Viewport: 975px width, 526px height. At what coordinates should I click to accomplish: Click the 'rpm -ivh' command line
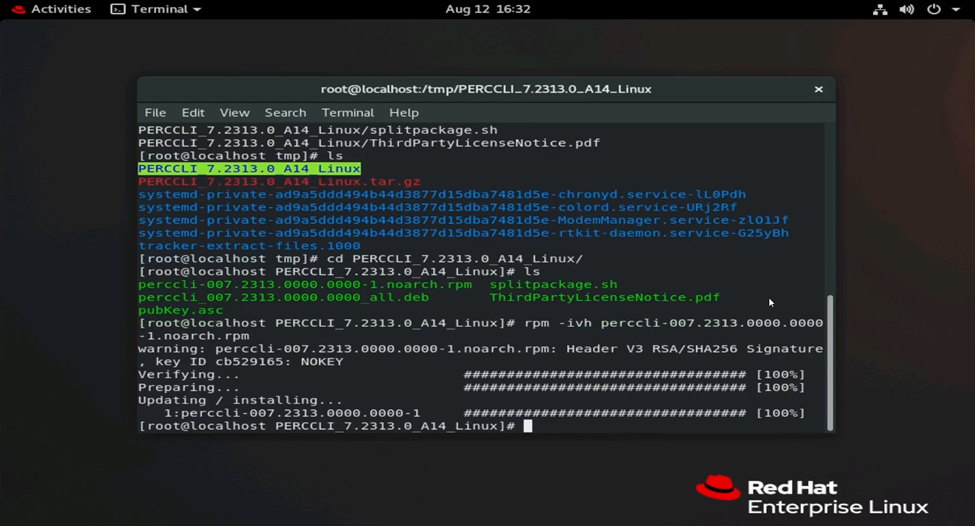coord(481,330)
